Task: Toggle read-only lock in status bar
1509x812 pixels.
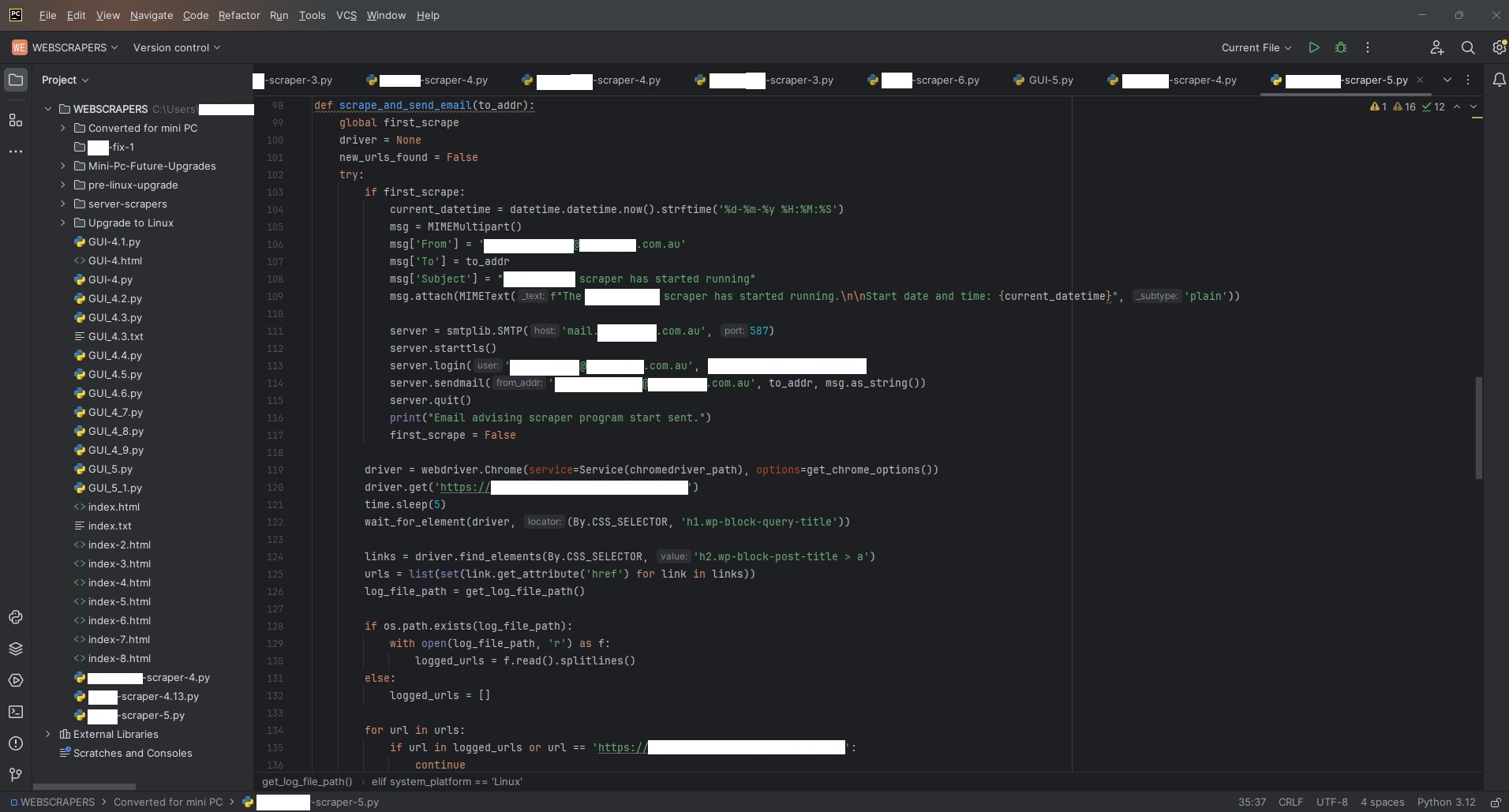Action: (x=1495, y=803)
